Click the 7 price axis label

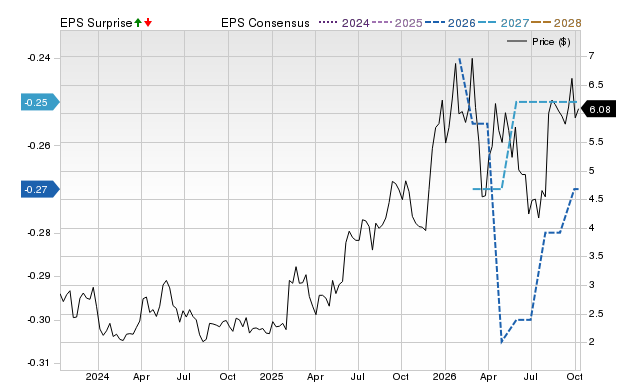591,56
